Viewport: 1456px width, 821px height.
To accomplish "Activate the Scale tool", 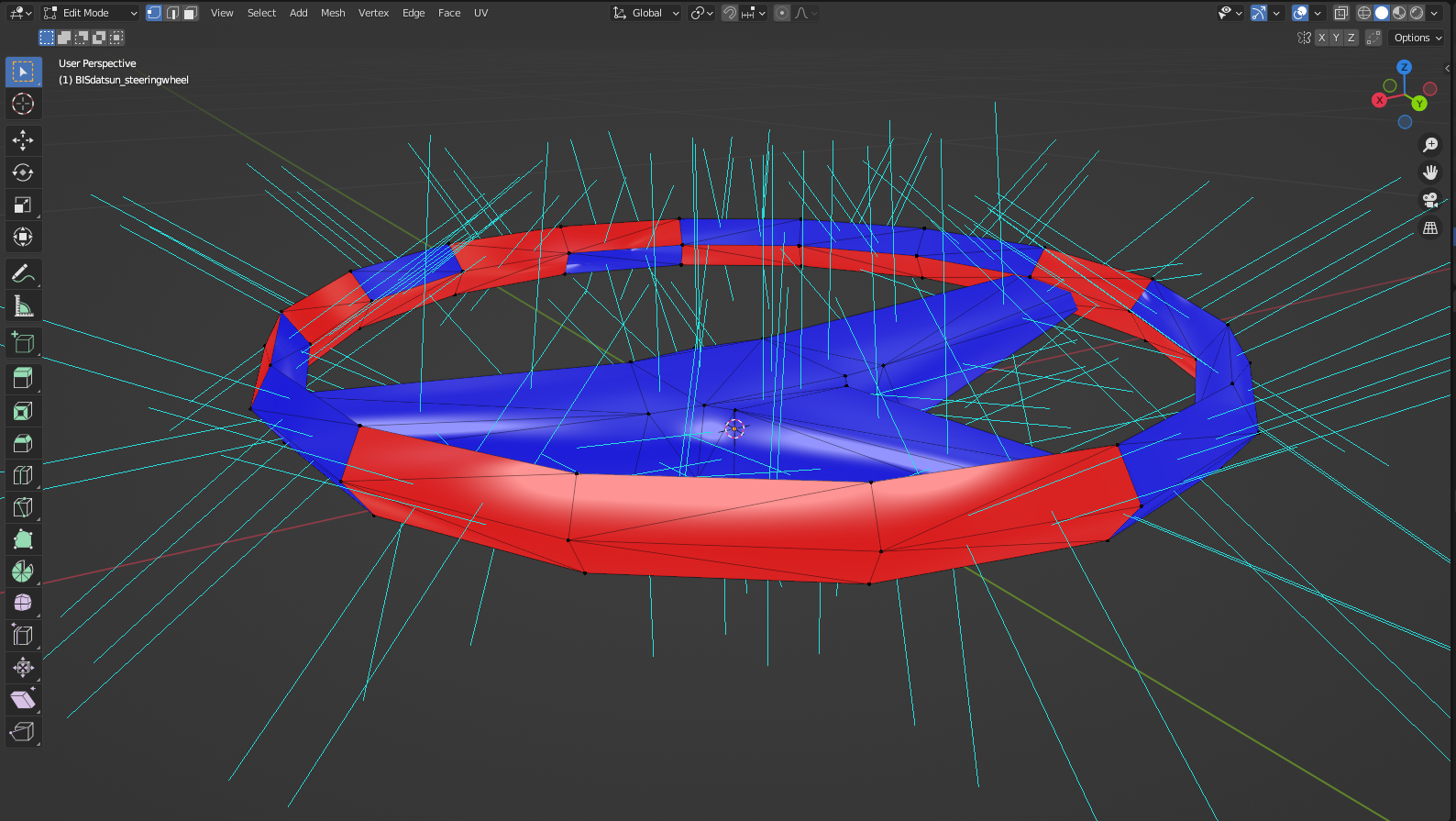I will click(23, 205).
